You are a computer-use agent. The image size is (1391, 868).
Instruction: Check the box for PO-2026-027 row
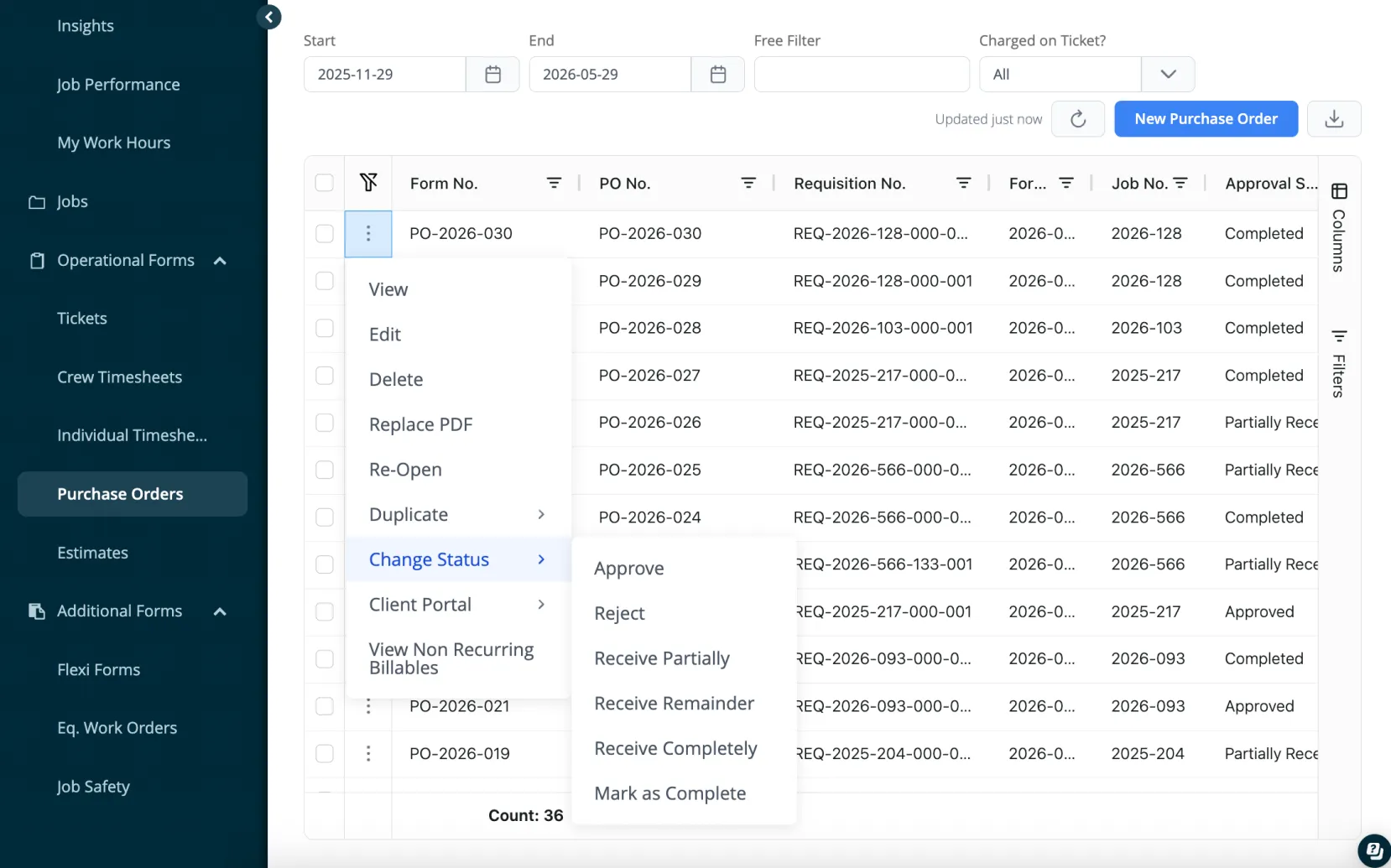point(324,376)
